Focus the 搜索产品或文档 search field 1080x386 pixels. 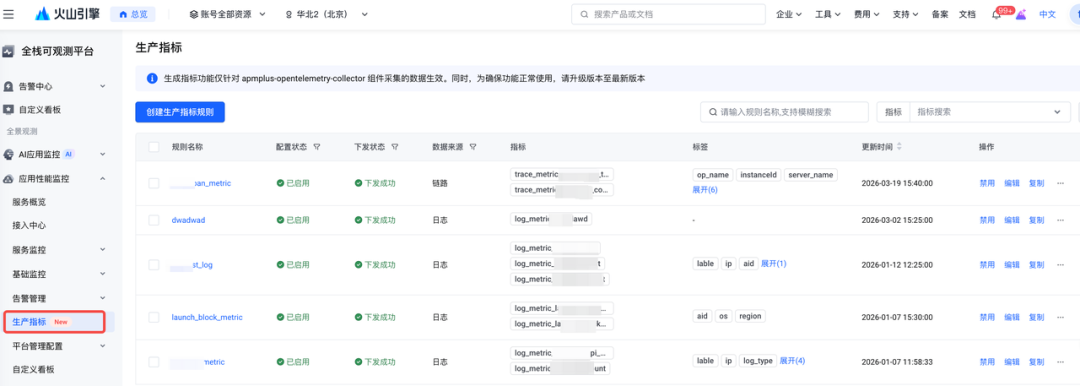668,14
